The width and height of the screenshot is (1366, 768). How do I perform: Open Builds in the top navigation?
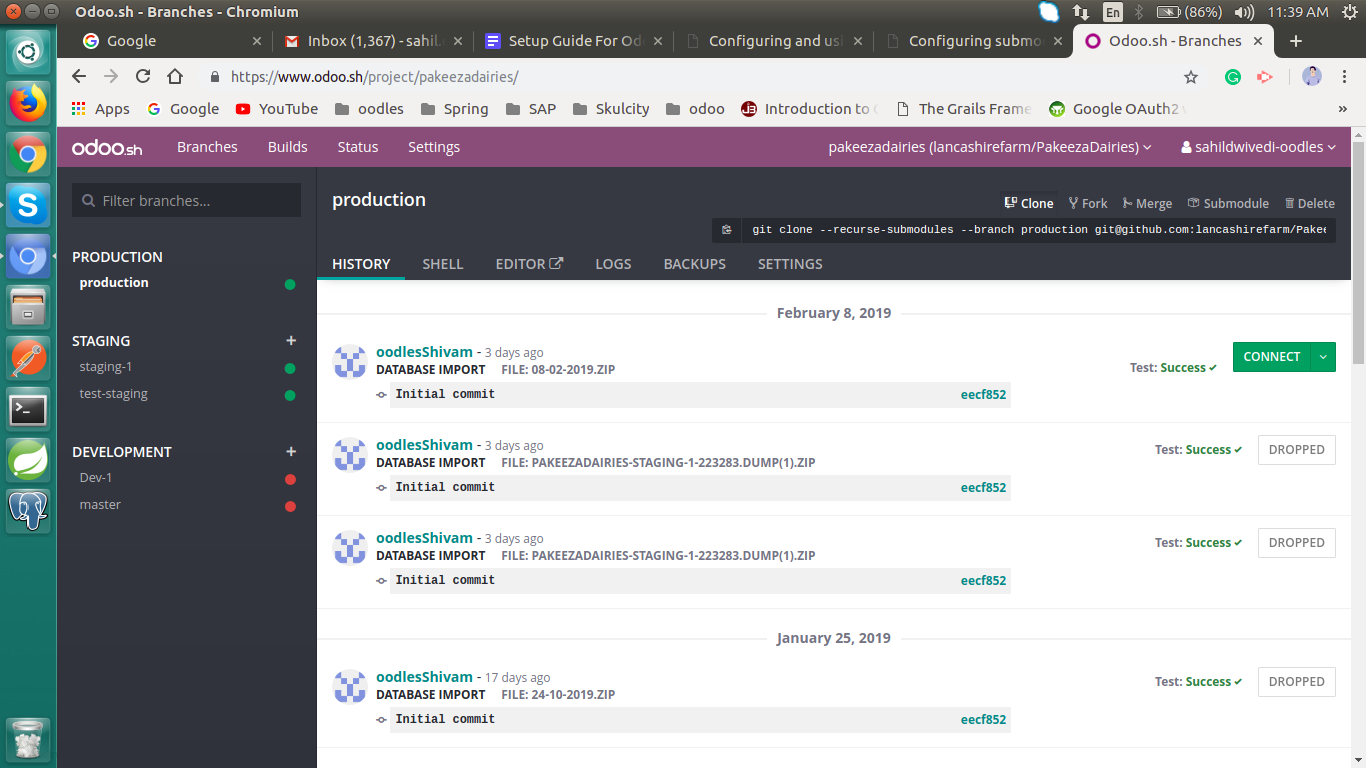point(287,147)
